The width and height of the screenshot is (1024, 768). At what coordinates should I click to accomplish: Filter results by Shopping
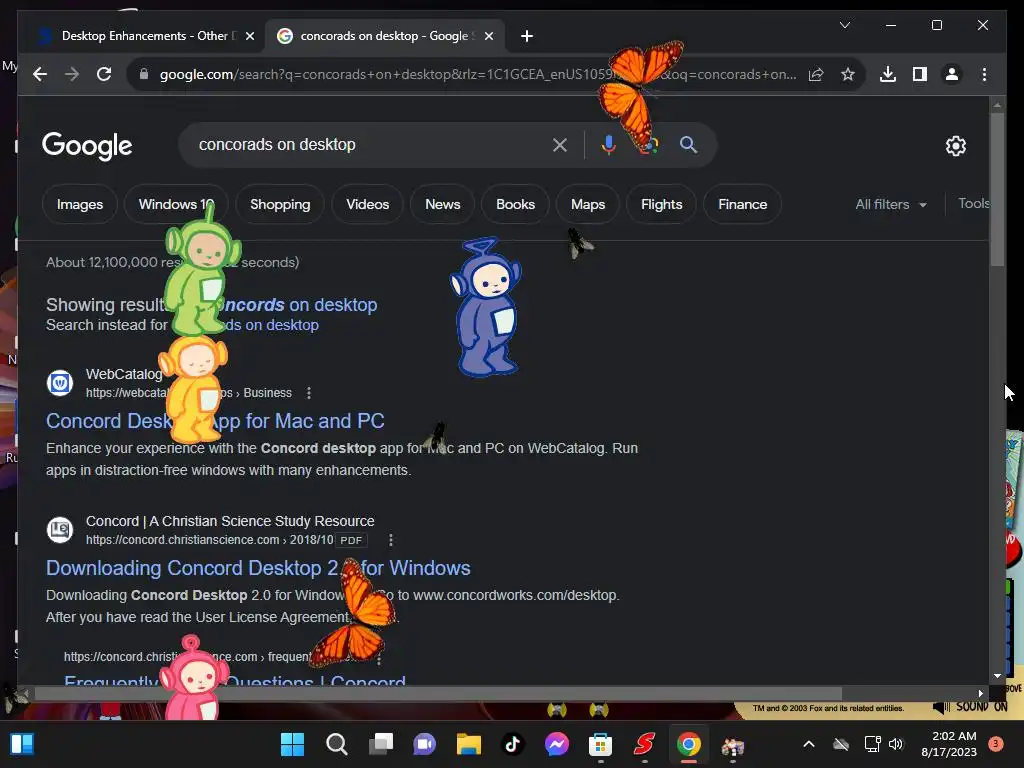click(280, 204)
